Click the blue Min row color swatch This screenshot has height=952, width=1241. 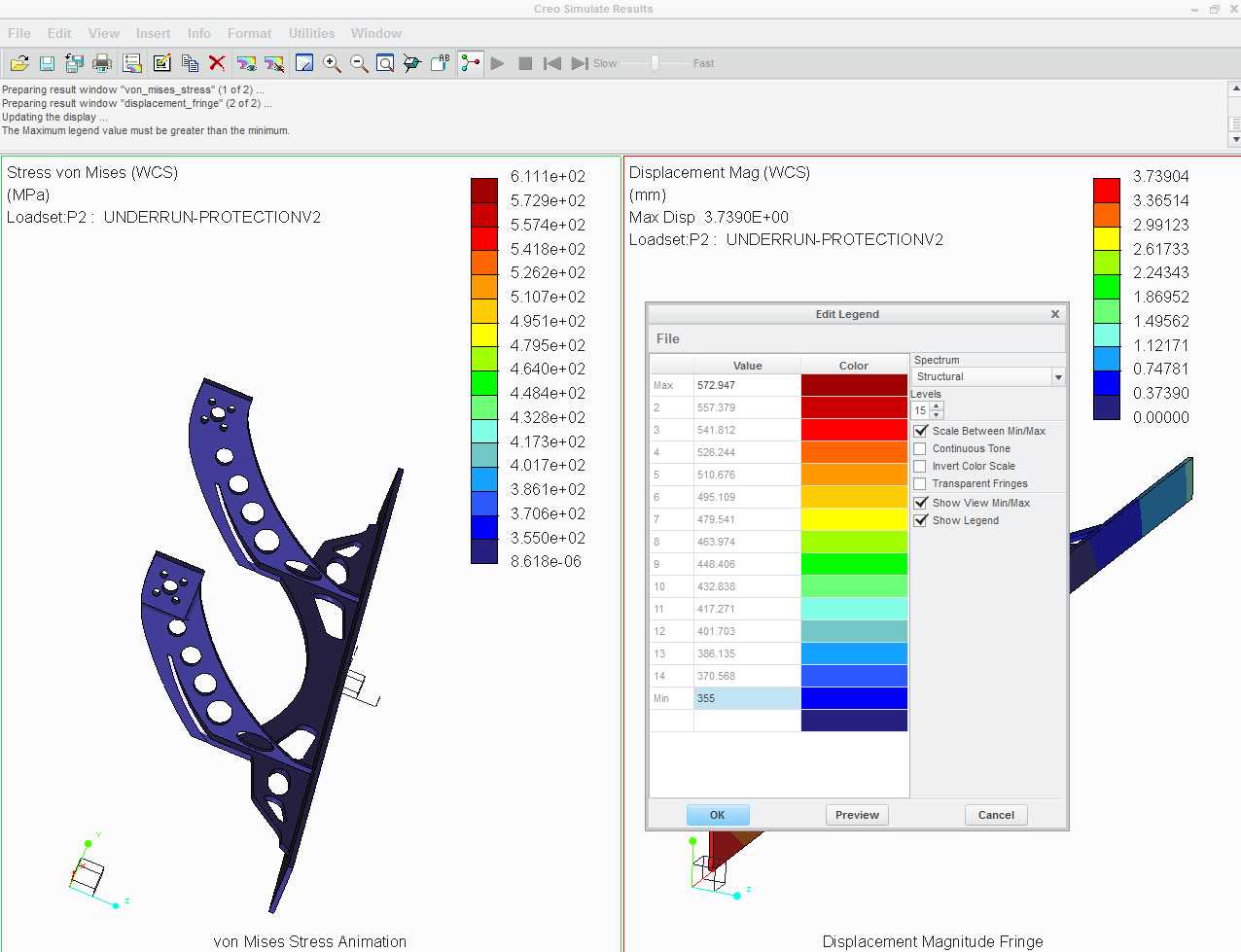click(854, 698)
